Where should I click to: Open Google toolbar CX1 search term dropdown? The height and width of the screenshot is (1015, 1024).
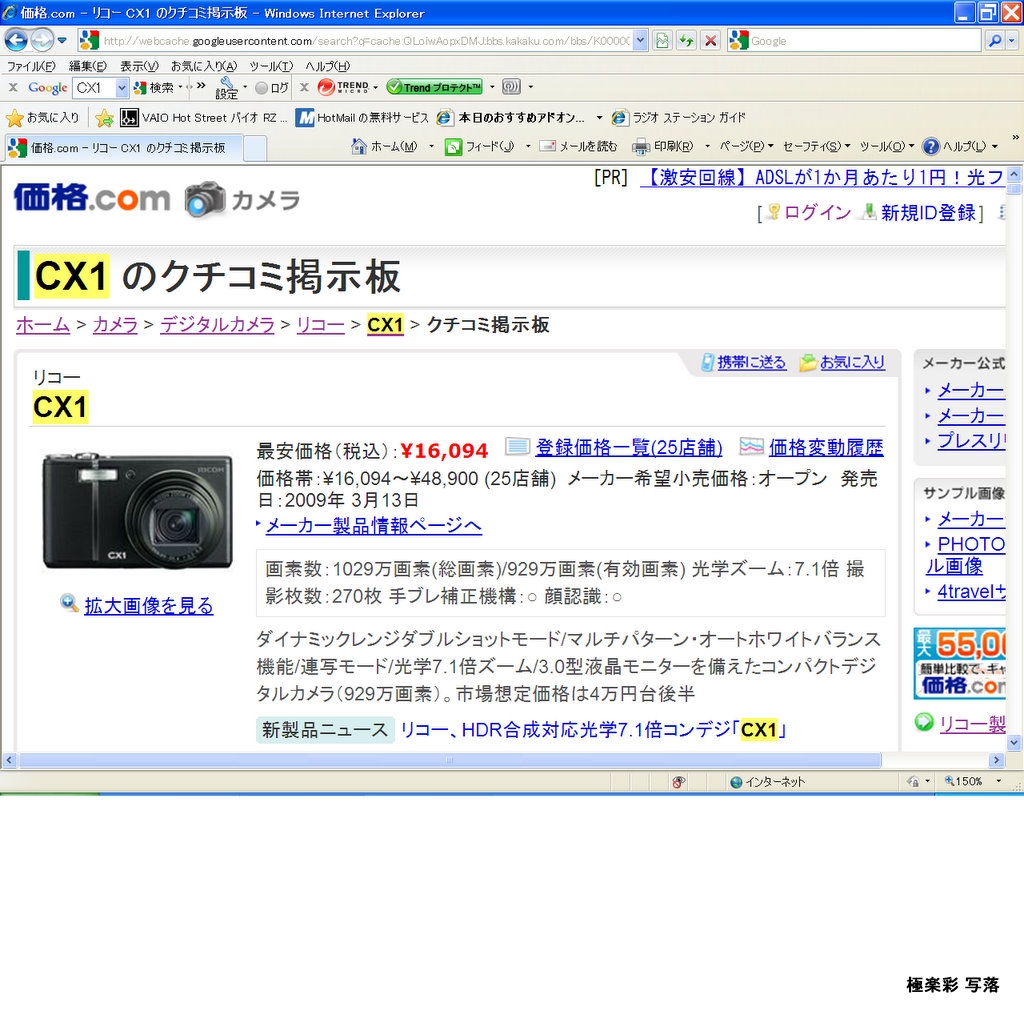(x=121, y=88)
